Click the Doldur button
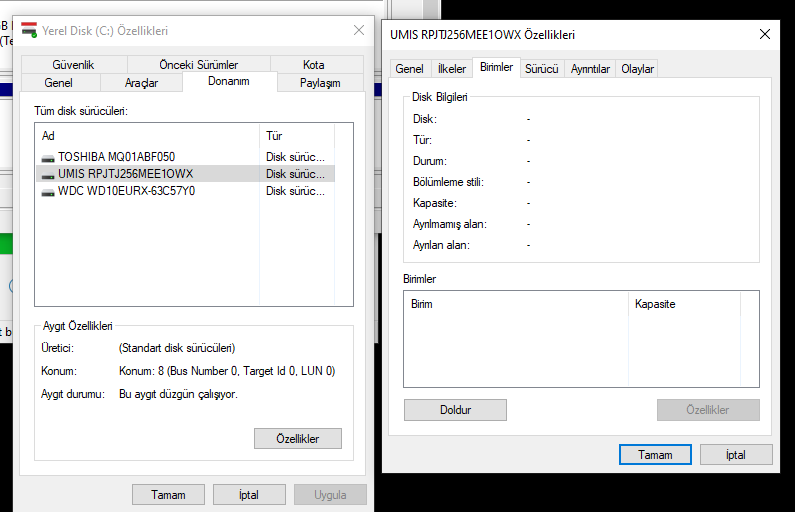The height and width of the screenshot is (512, 795). 455,410
